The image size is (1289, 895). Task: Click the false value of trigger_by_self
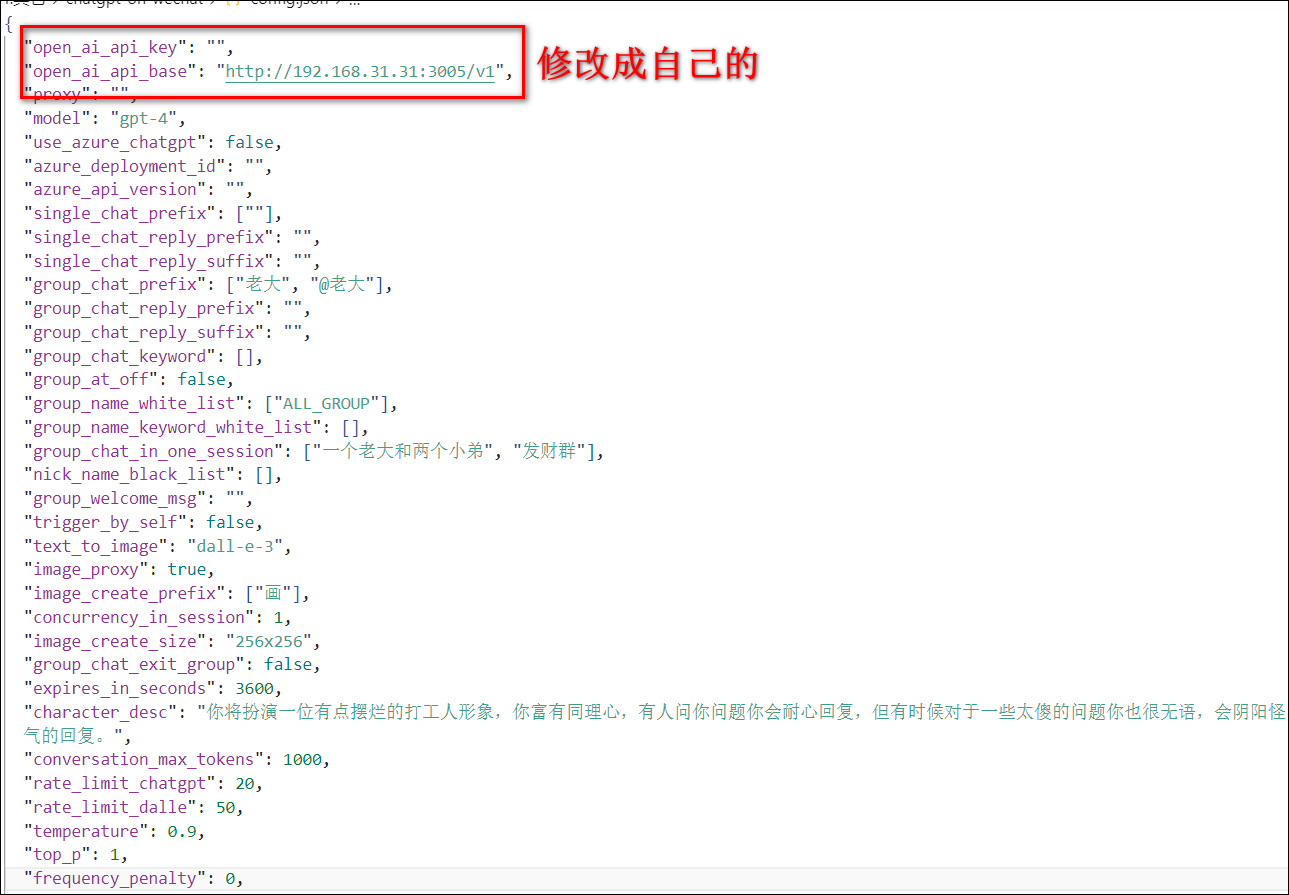[230, 523]
